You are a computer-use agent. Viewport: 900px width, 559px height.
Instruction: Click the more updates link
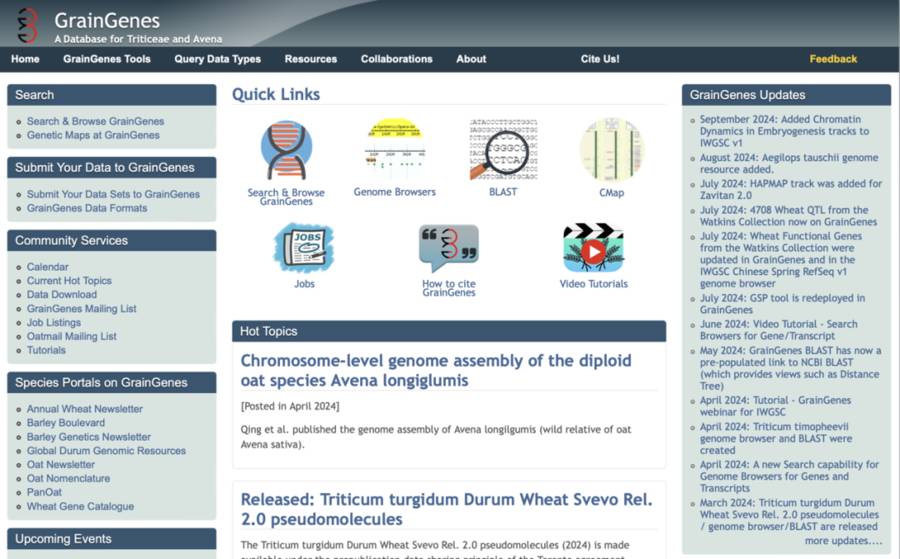843,541
